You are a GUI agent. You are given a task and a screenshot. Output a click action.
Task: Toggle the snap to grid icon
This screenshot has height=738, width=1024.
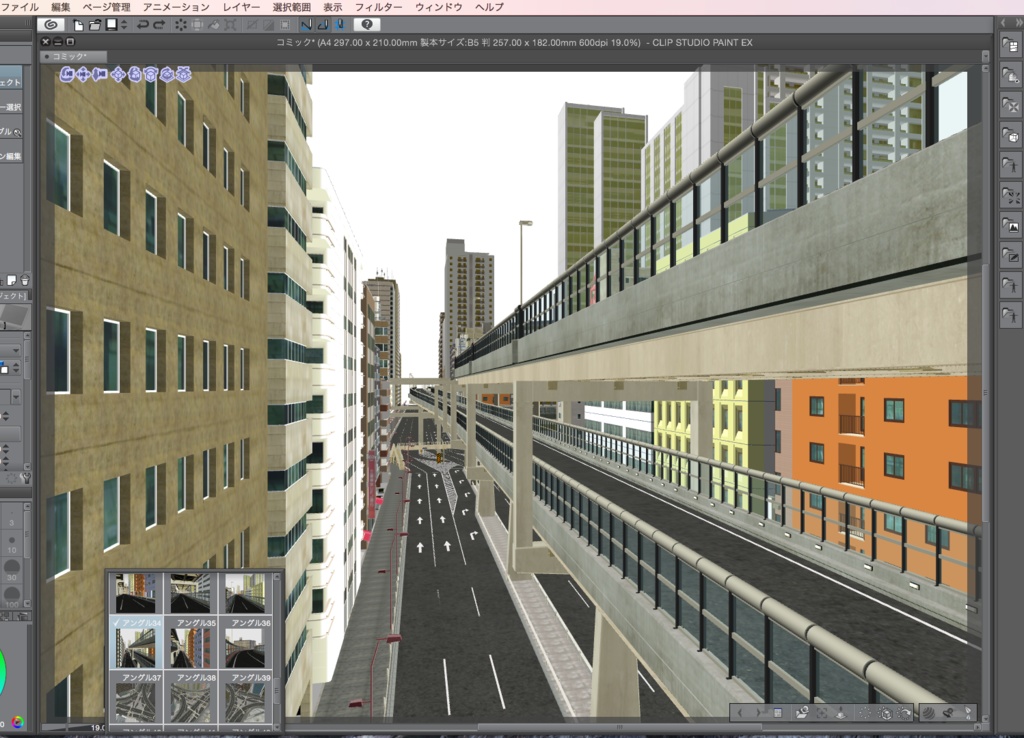[338, 25]
